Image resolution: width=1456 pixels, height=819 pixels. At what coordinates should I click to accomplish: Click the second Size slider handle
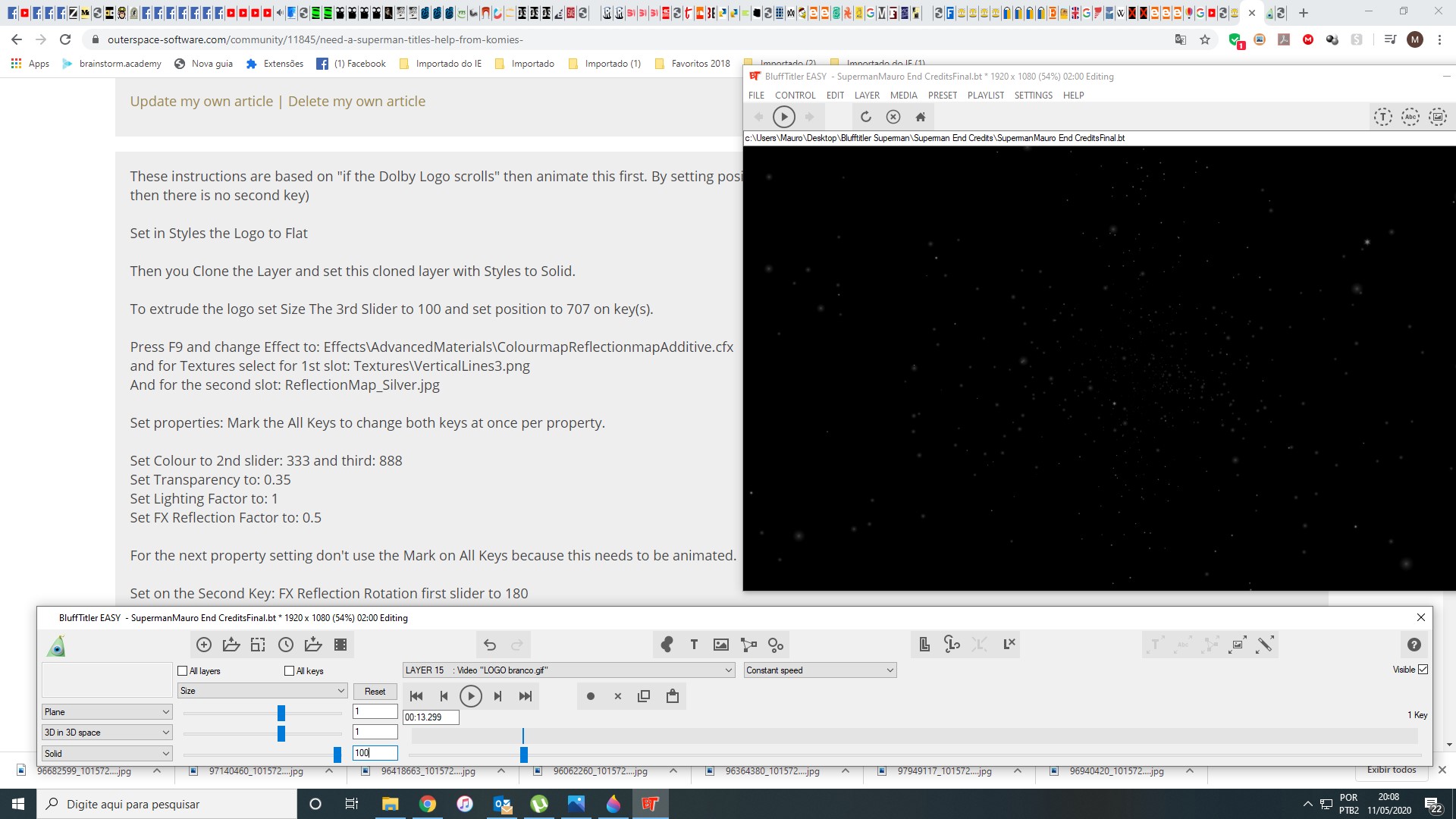click(x=281, y=733)
